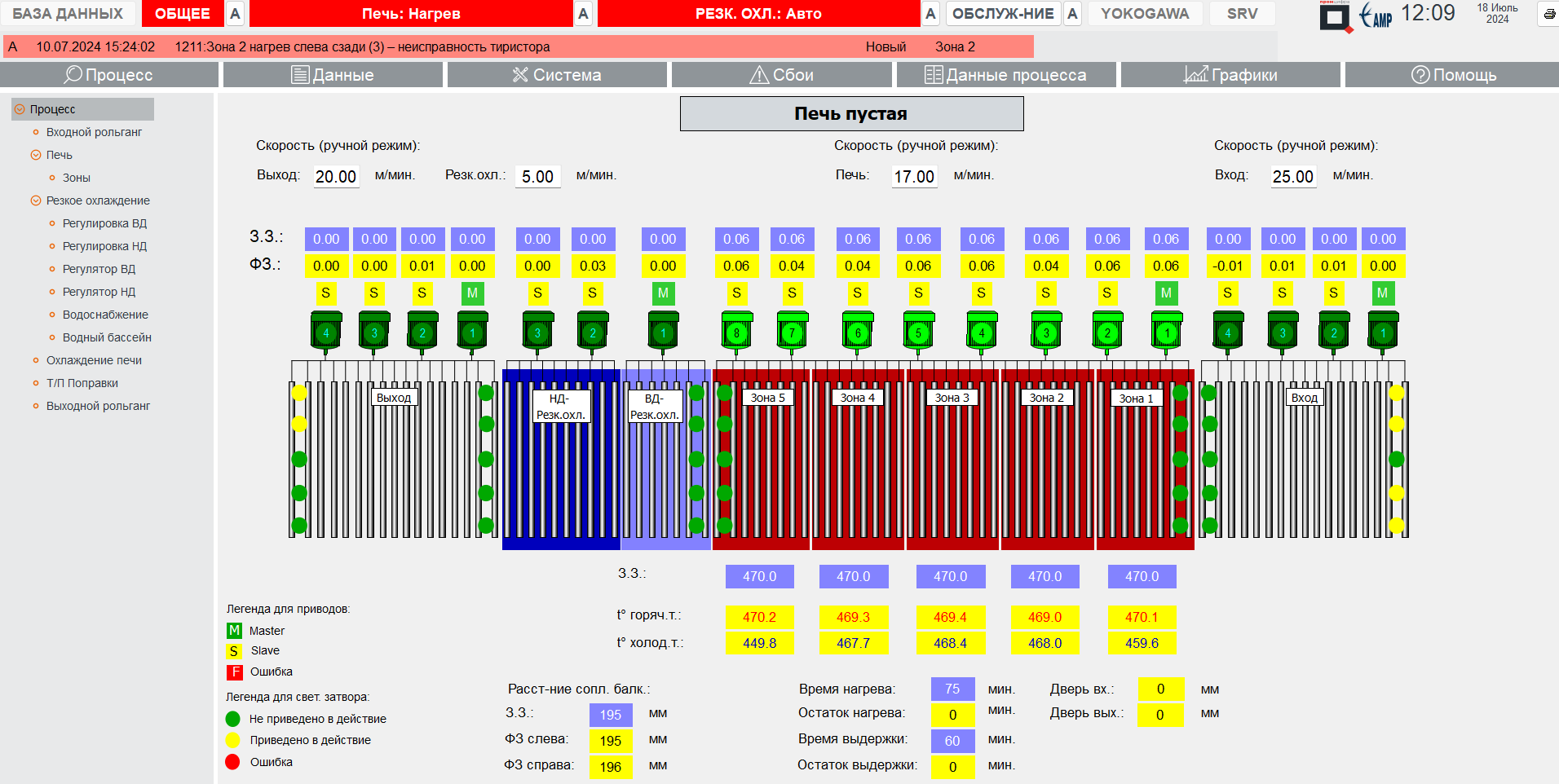The height and width of the screenshot is (784, 1559).
Task: Select bright green motor number 7
Action: pos(792,332)
